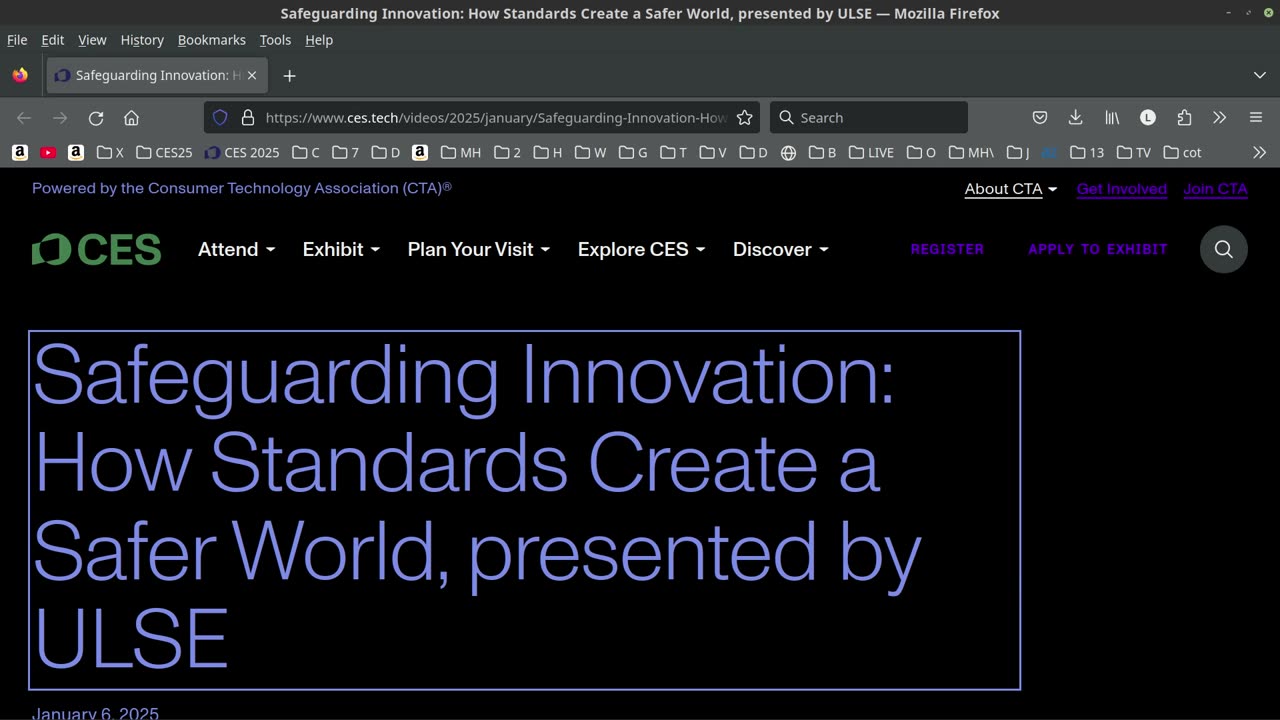Expand the Discover menu
This screenshot has height=720, width=1280.
(781, 250)
